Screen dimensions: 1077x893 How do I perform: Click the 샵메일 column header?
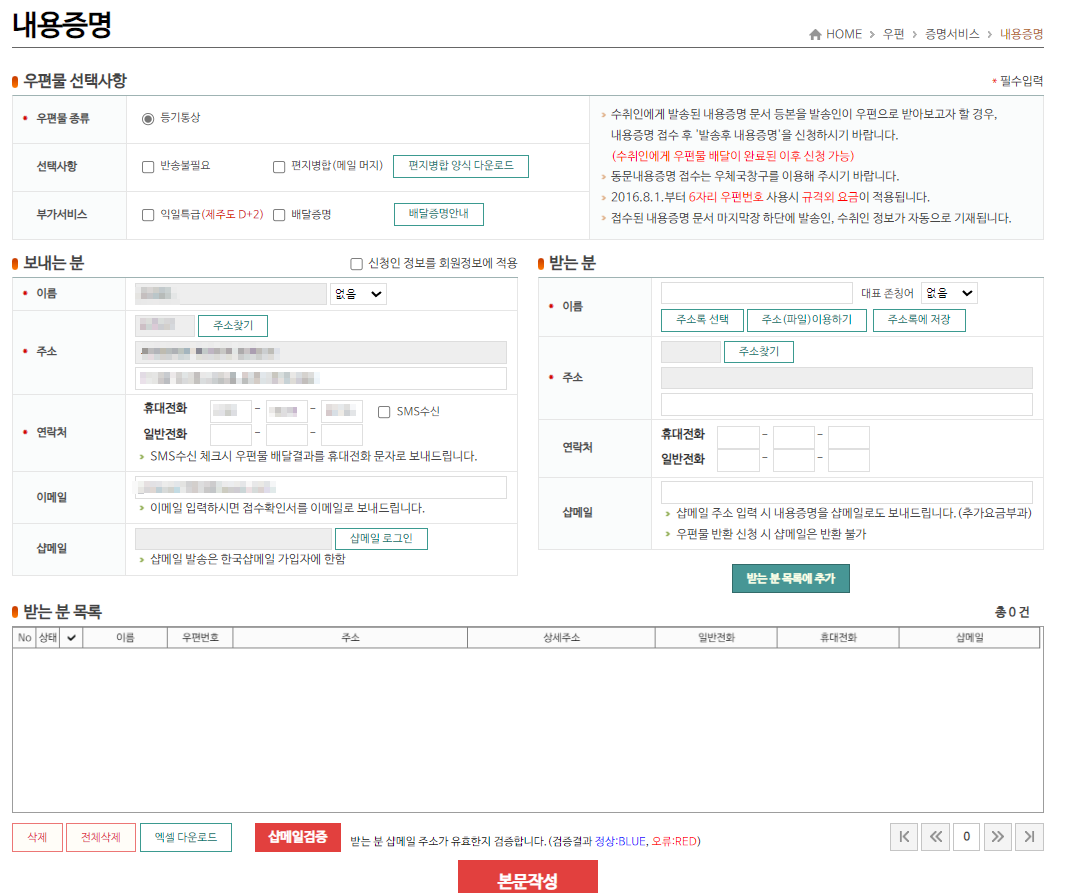(969, 637)
